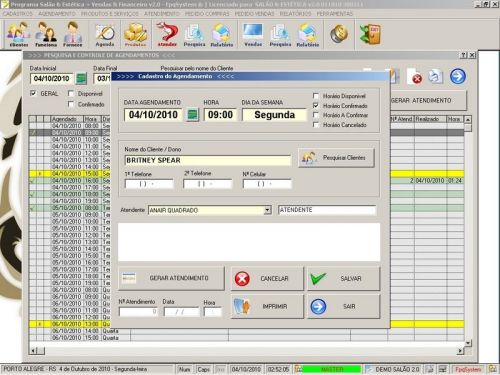
Task: Click the far right status bar icon
Action: point(492,369)
